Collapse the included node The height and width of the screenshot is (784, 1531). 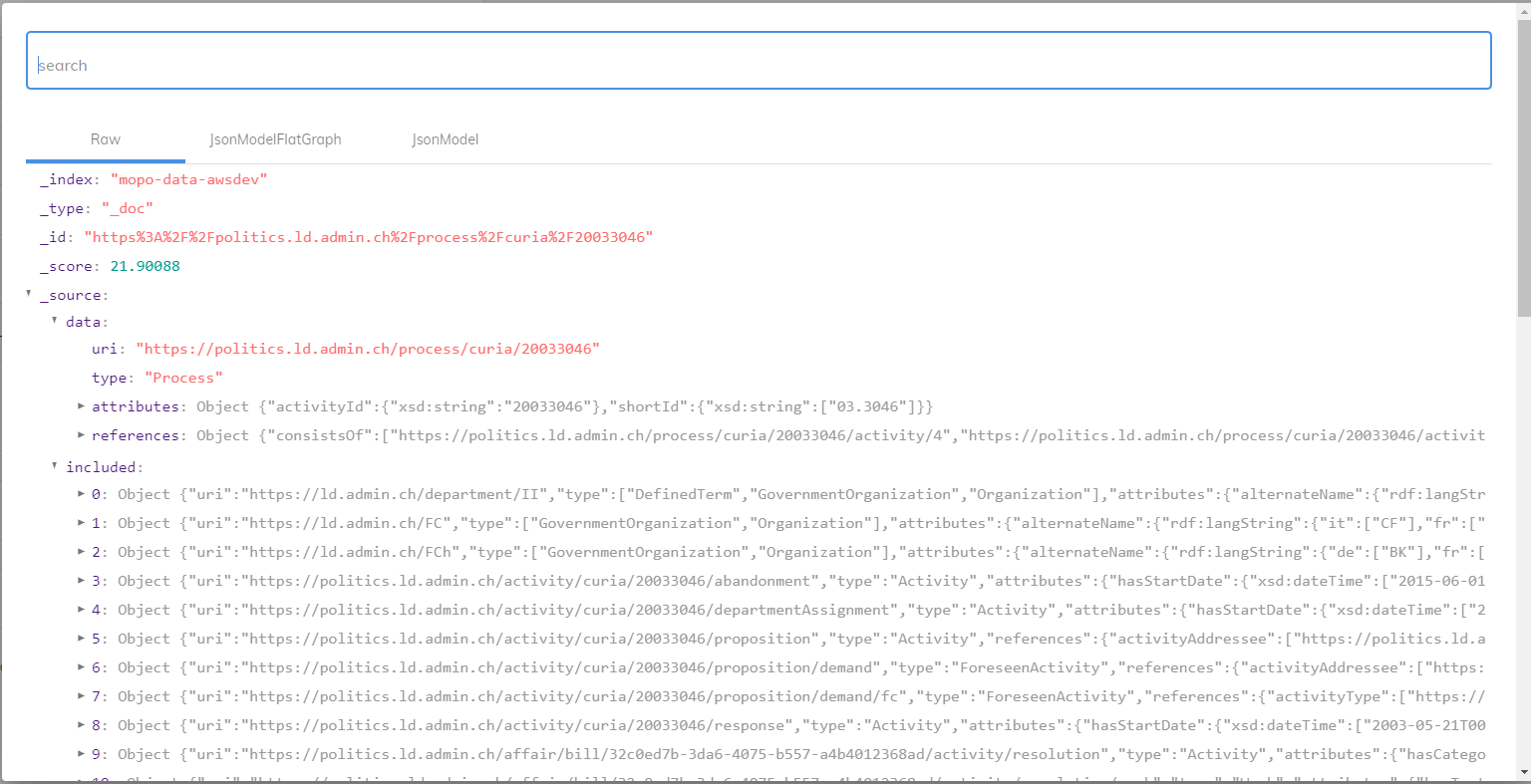[x=55, y=465]
